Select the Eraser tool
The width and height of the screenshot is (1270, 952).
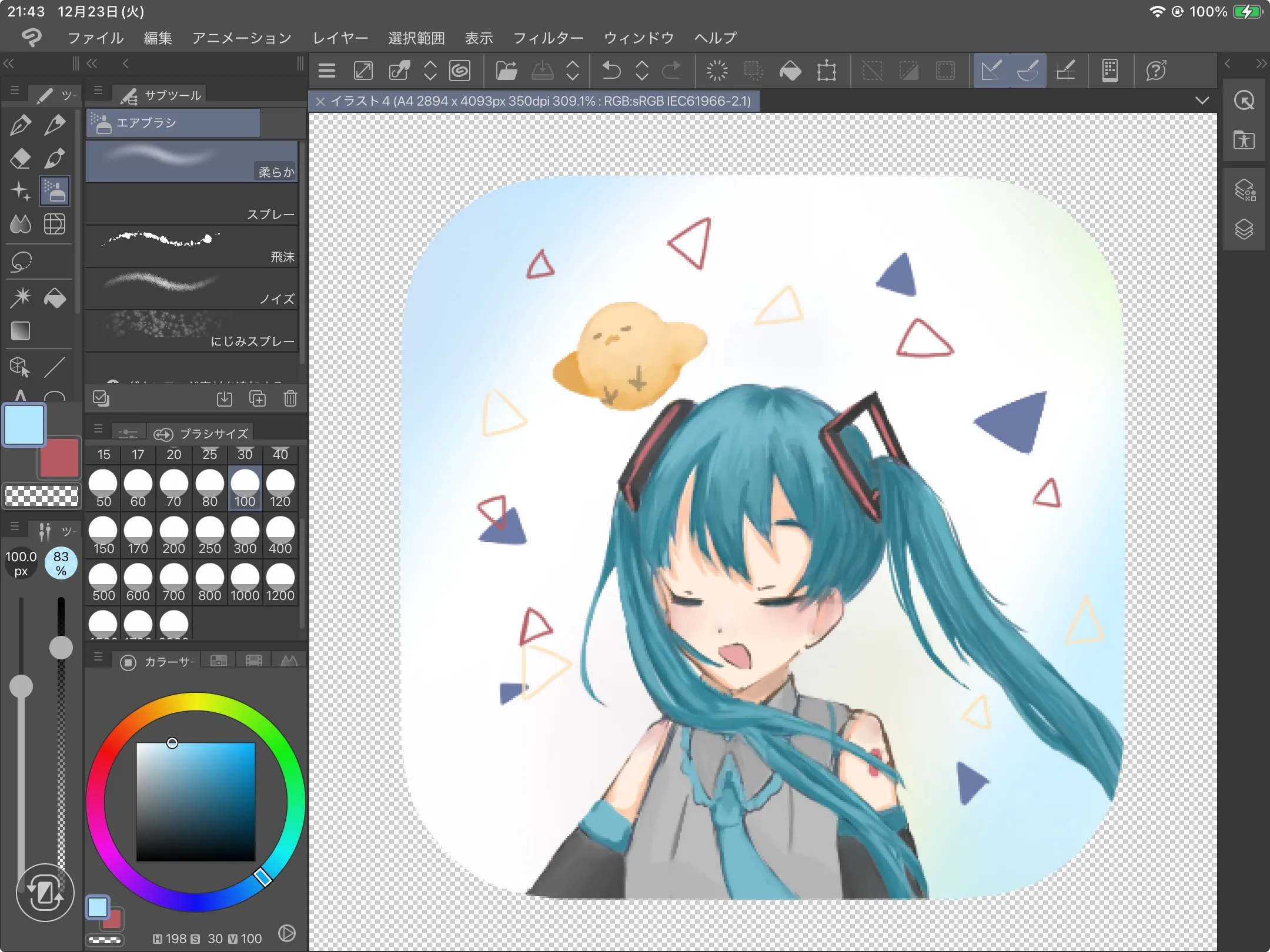point(21,158)
